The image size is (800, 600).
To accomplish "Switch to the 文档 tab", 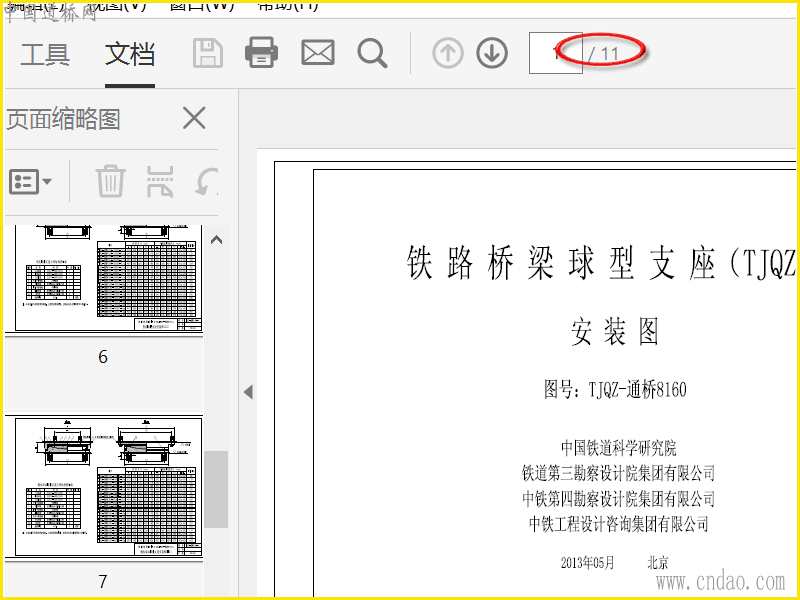I will [x=130, y=54].
